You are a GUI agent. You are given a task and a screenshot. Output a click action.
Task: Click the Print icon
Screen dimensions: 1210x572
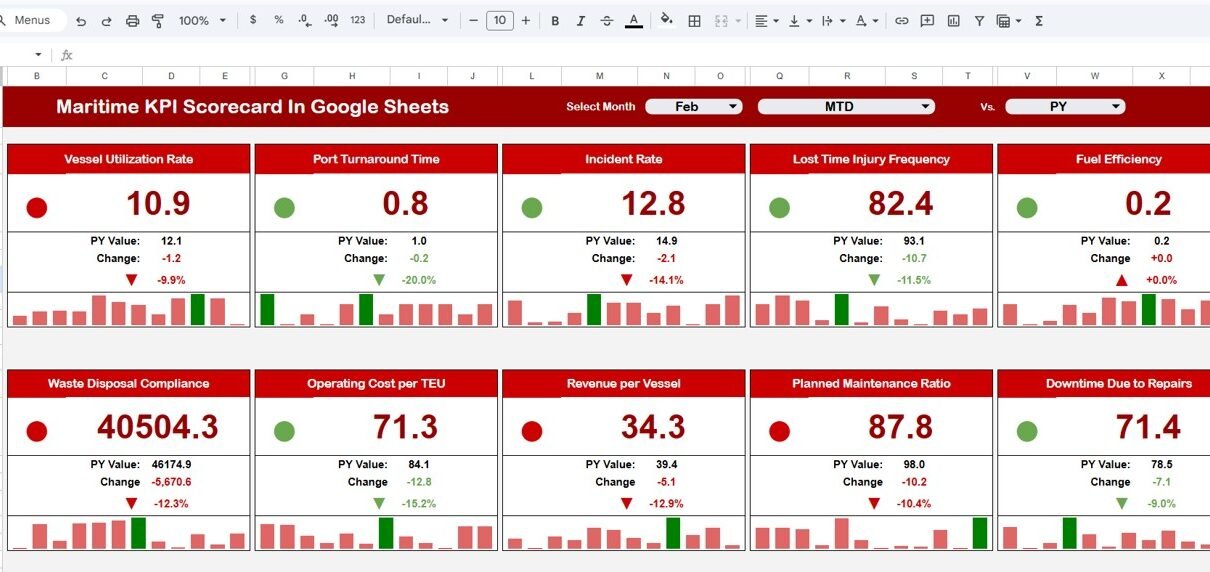tap(133, 21)
